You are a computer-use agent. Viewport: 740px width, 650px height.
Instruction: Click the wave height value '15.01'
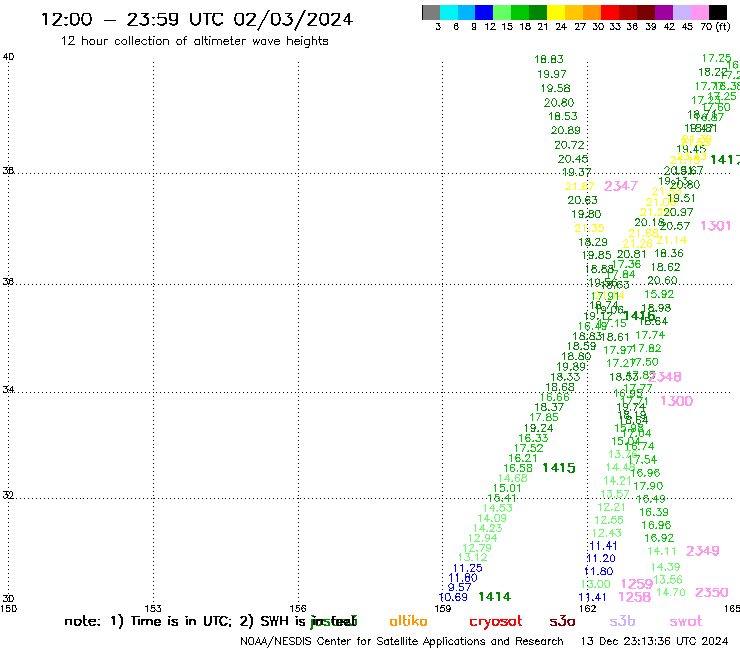(x=507, y=488)
